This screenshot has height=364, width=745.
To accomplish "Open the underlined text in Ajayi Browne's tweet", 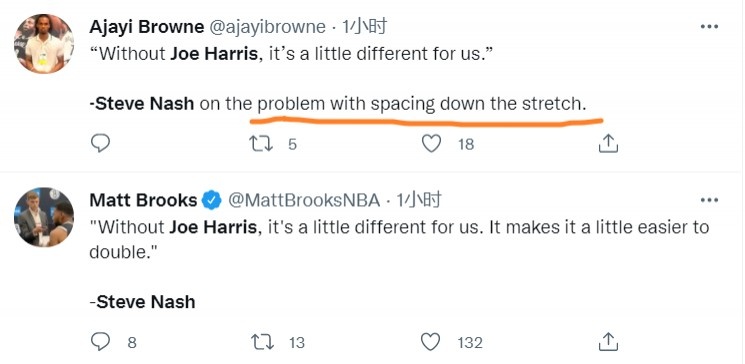I will [421, 104].
